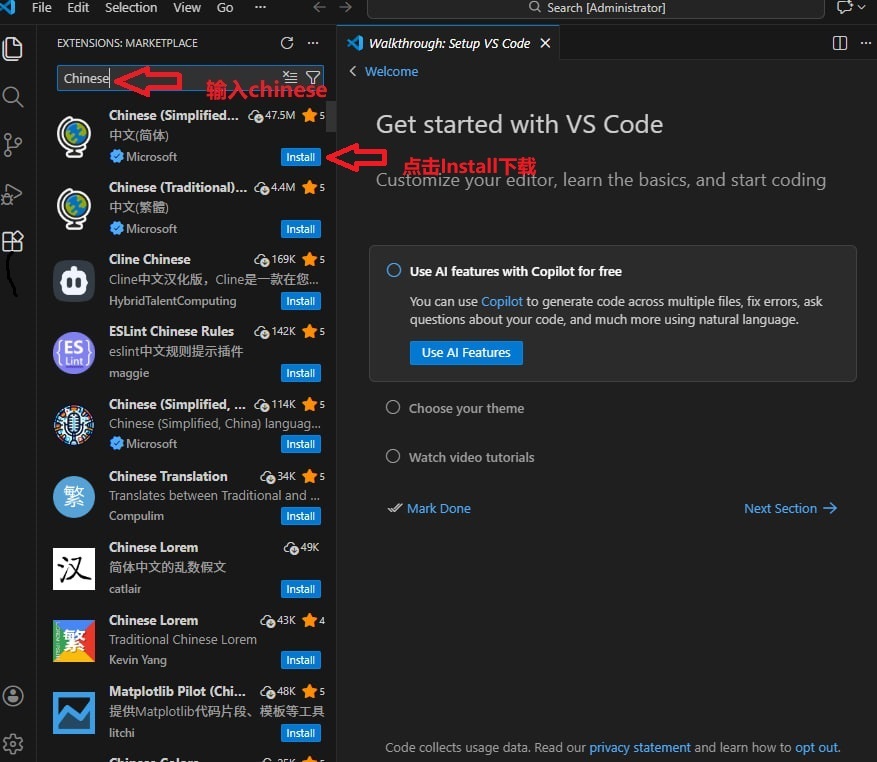Screen dimensions: 877x762
Task: Open the Search view in activity bar
Action: click(13, 96)
